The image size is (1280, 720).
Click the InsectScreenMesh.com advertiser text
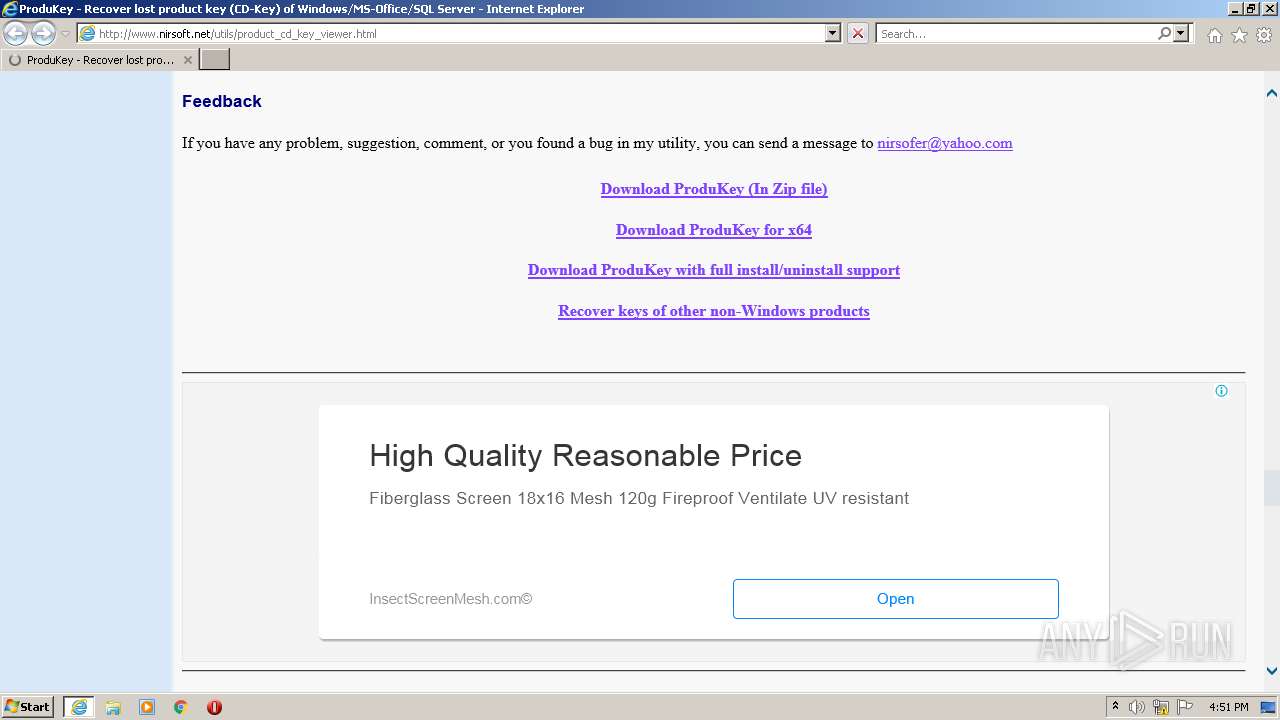point(450,599)
